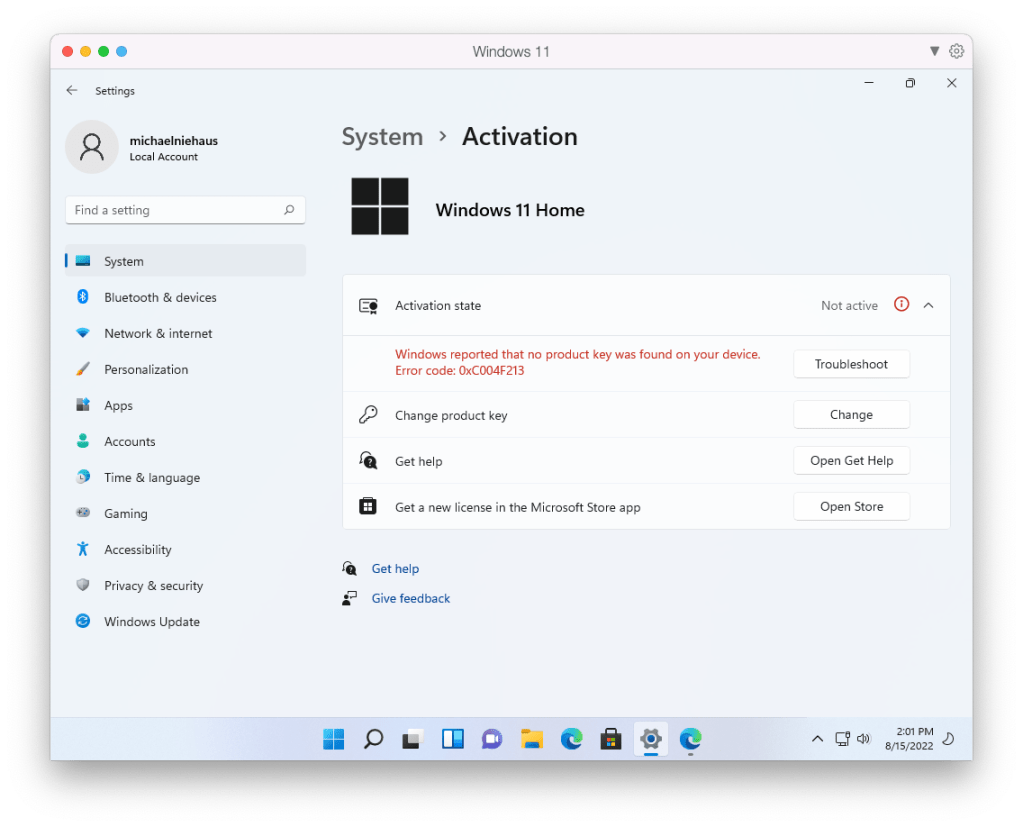Click the taskbar search magnifier icon

pyautogui.click(x=373, y=739)
